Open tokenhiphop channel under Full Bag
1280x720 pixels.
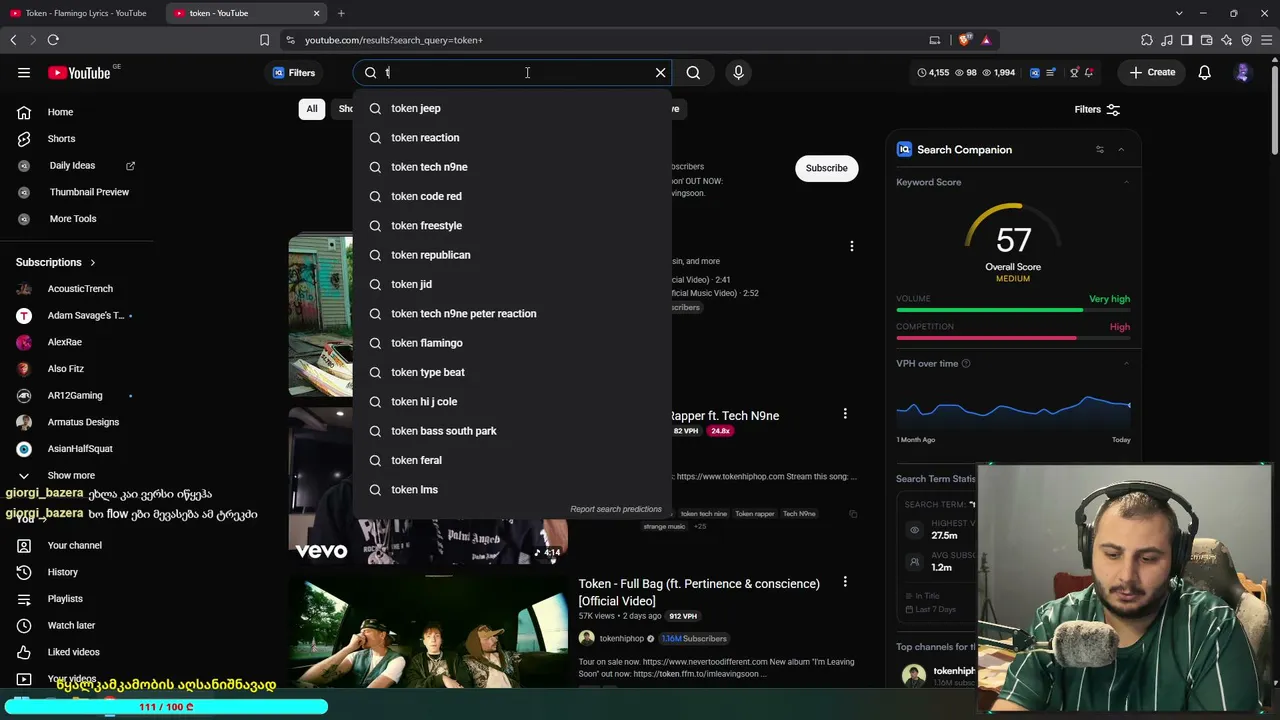621,639
